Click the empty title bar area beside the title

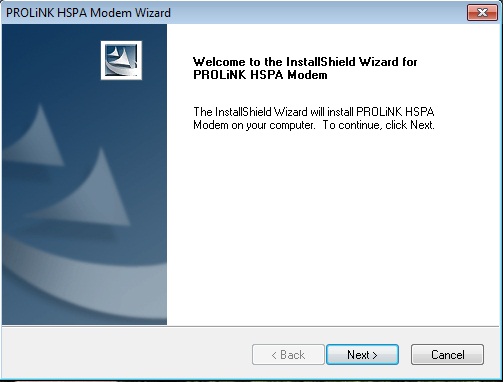coord(318,13)
